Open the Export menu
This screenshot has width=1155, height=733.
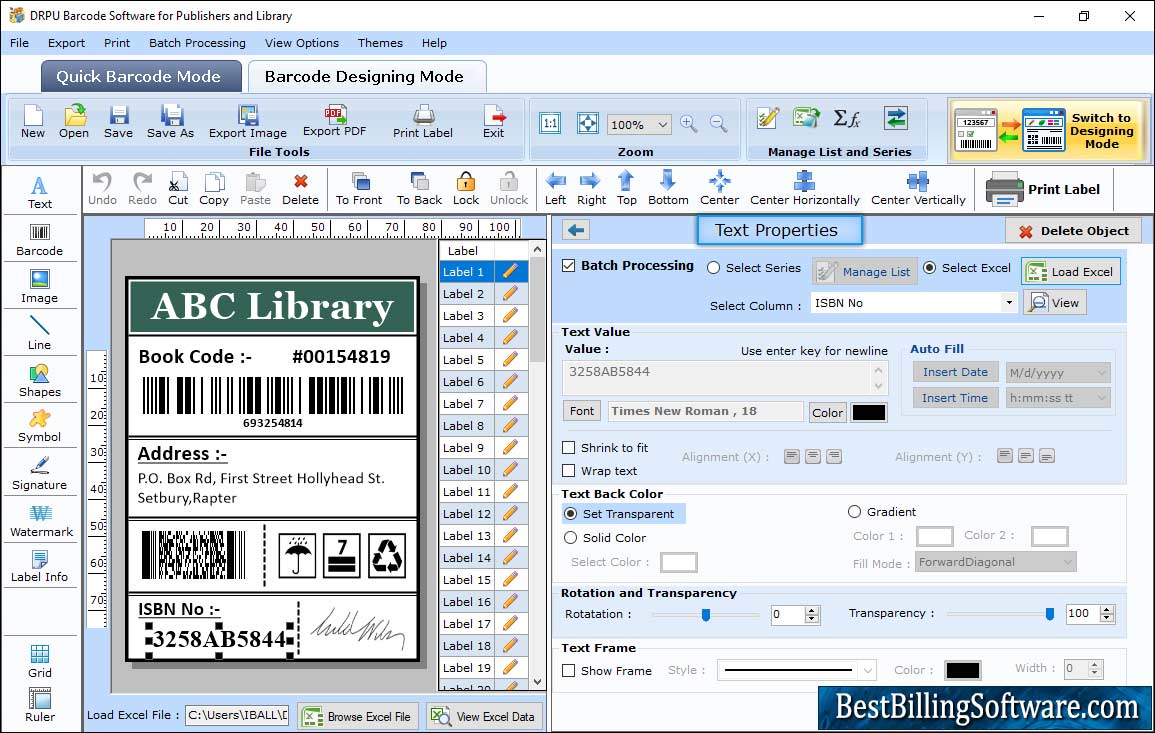[66, 43]
